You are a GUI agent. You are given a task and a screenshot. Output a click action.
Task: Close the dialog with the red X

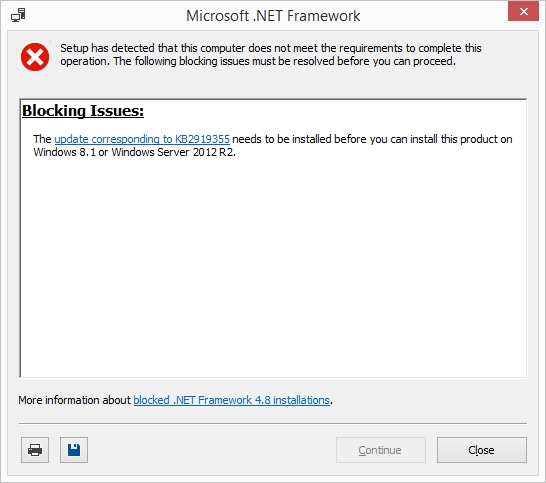click(523, 11)
